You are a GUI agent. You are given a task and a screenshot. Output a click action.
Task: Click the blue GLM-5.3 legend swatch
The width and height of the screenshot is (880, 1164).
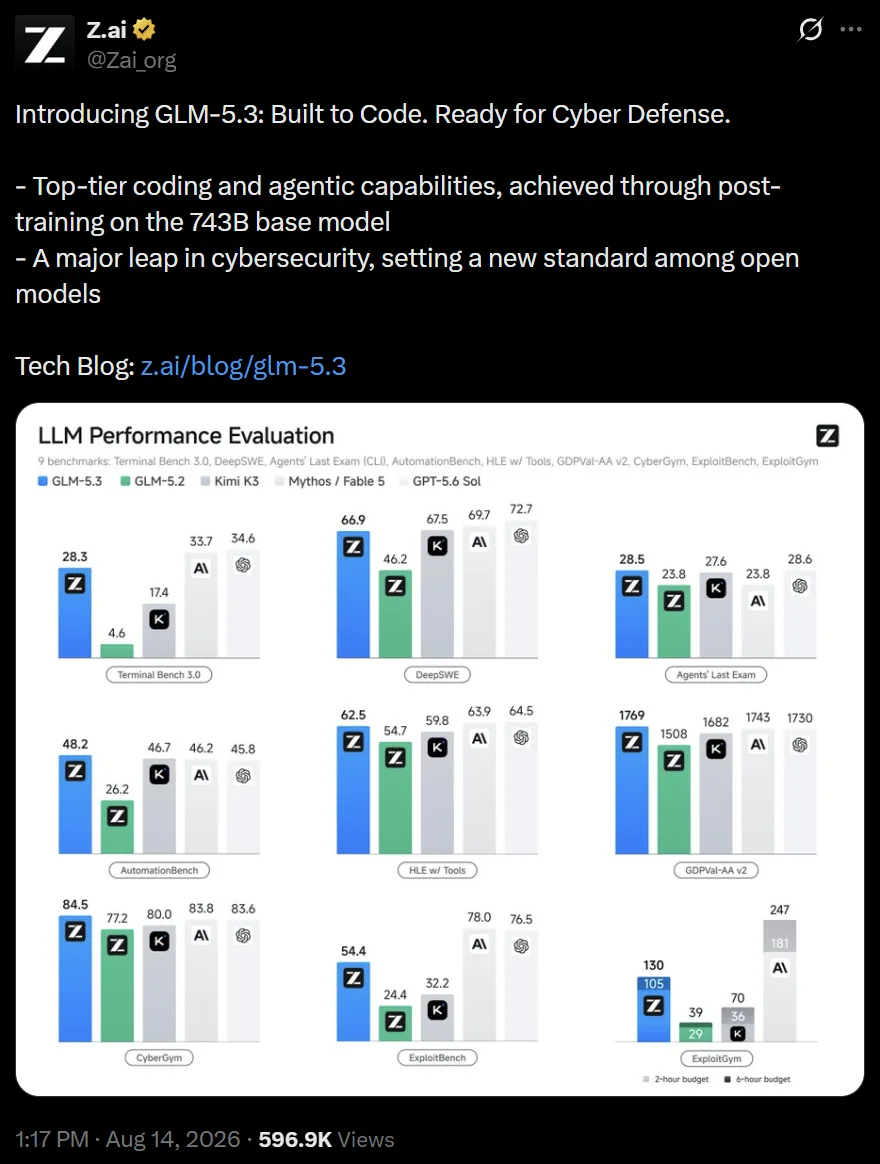click(x=43, y=481)
